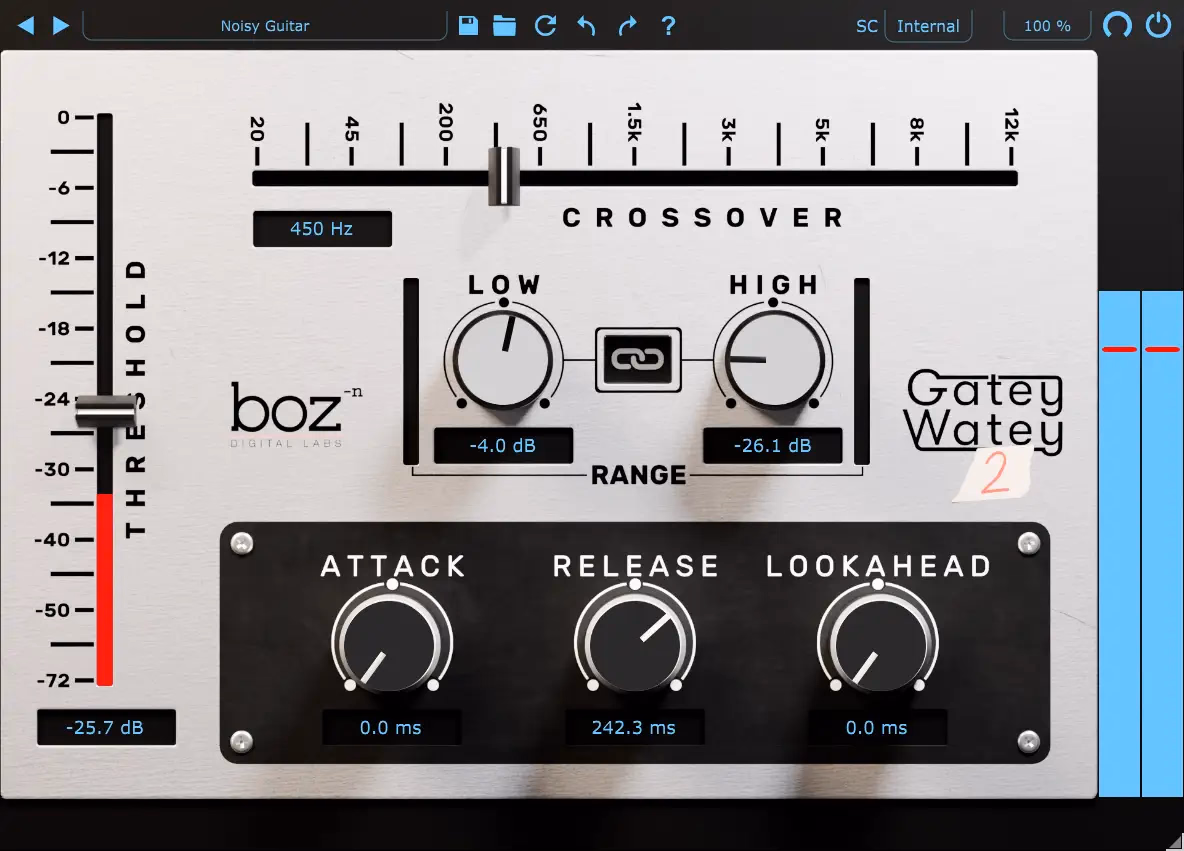Click the Crossover slider handle
The width and height of the screenshot is (1184, 851).
[504, 176]
